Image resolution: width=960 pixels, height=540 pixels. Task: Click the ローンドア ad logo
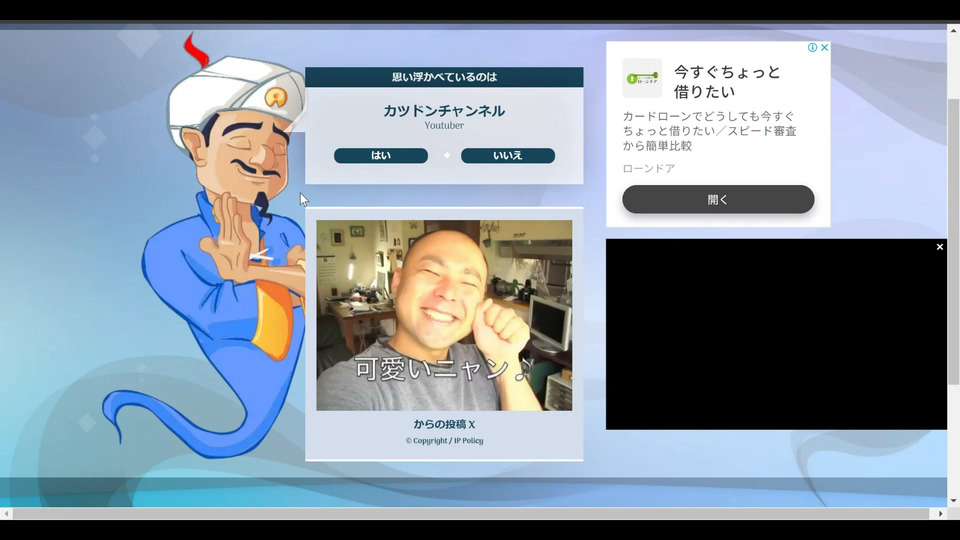(642, 78)
